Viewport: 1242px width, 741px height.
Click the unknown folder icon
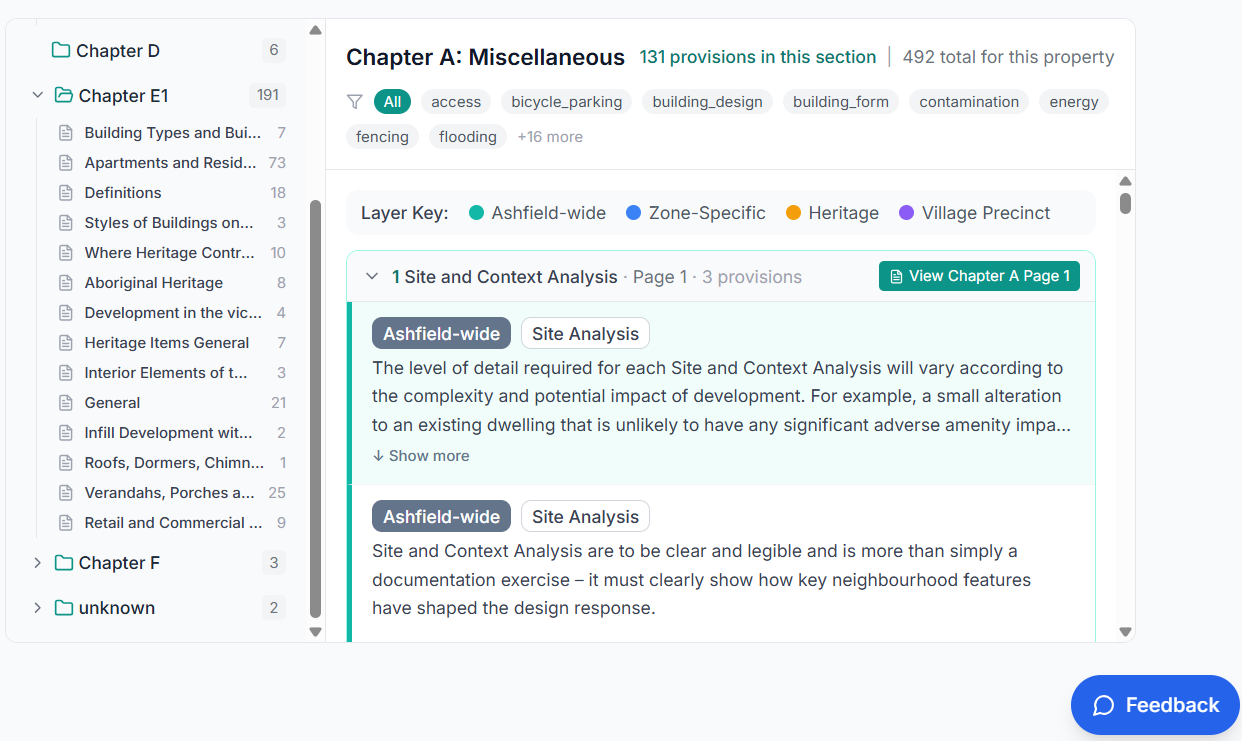[64, 608]
